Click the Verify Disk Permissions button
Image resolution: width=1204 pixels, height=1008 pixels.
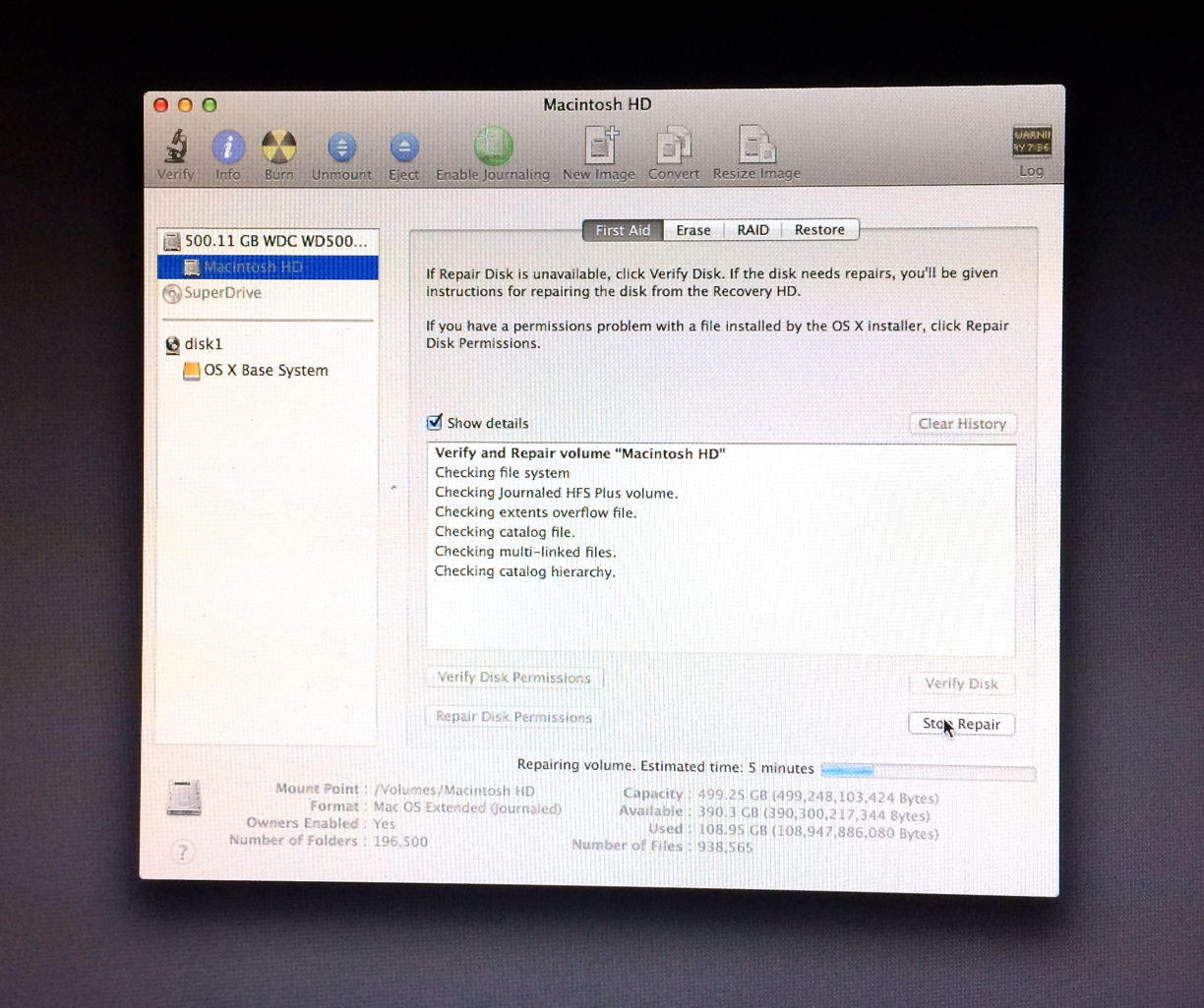[x=514, y=678]
